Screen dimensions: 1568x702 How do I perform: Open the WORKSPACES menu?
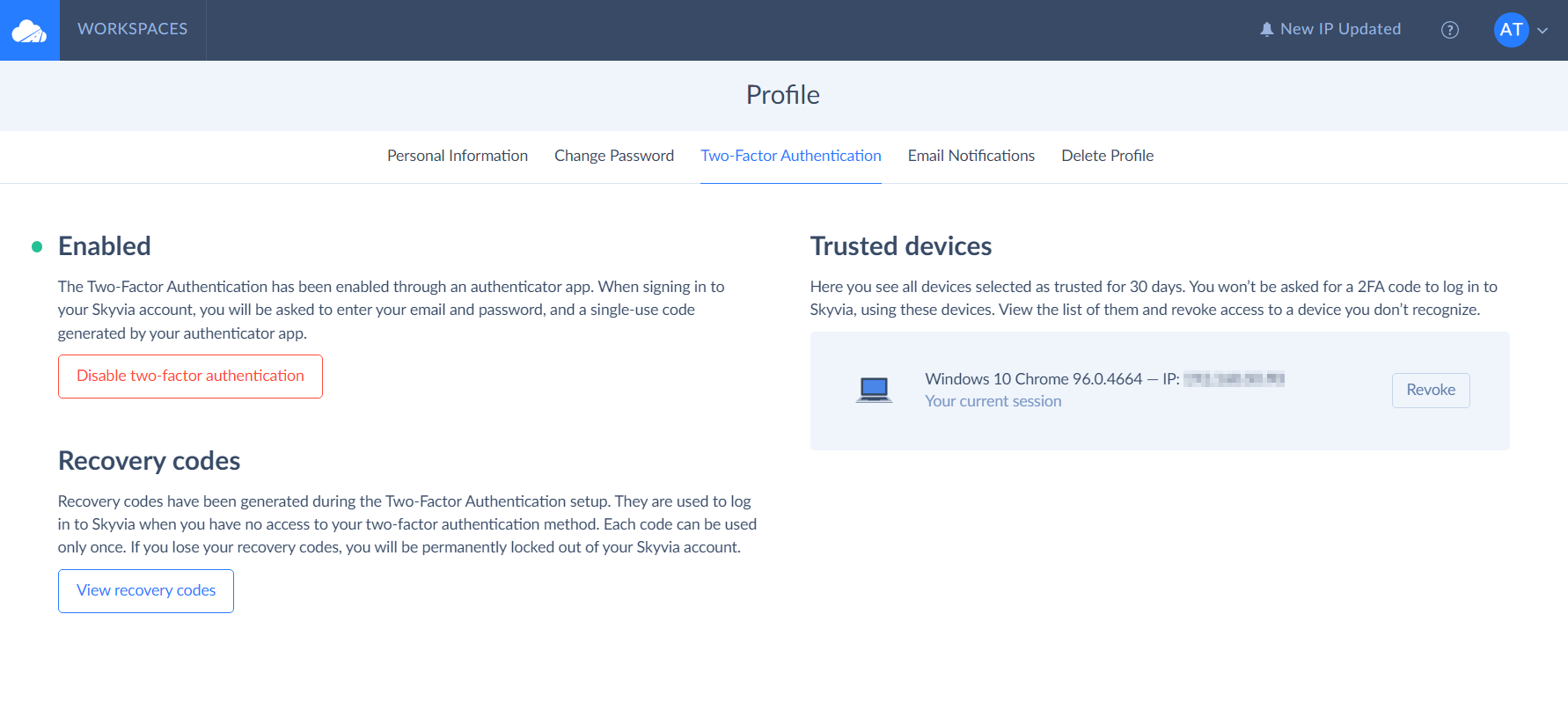[x=133, y=29]
